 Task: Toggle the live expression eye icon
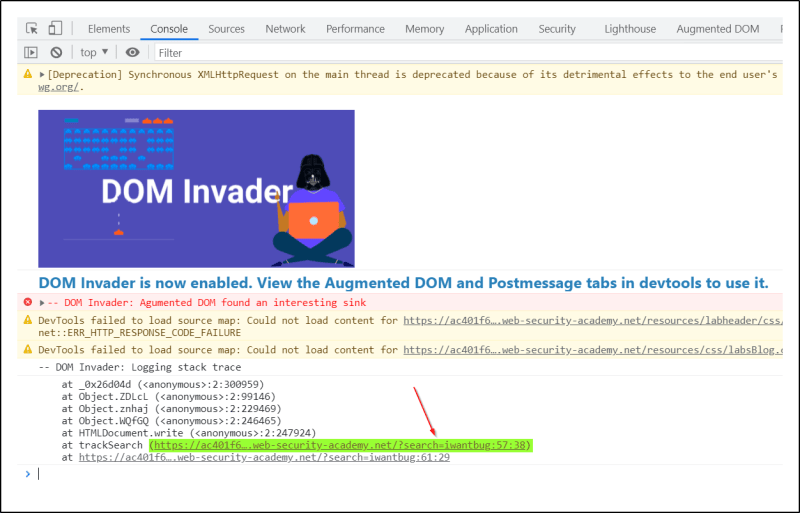(133, 53)
